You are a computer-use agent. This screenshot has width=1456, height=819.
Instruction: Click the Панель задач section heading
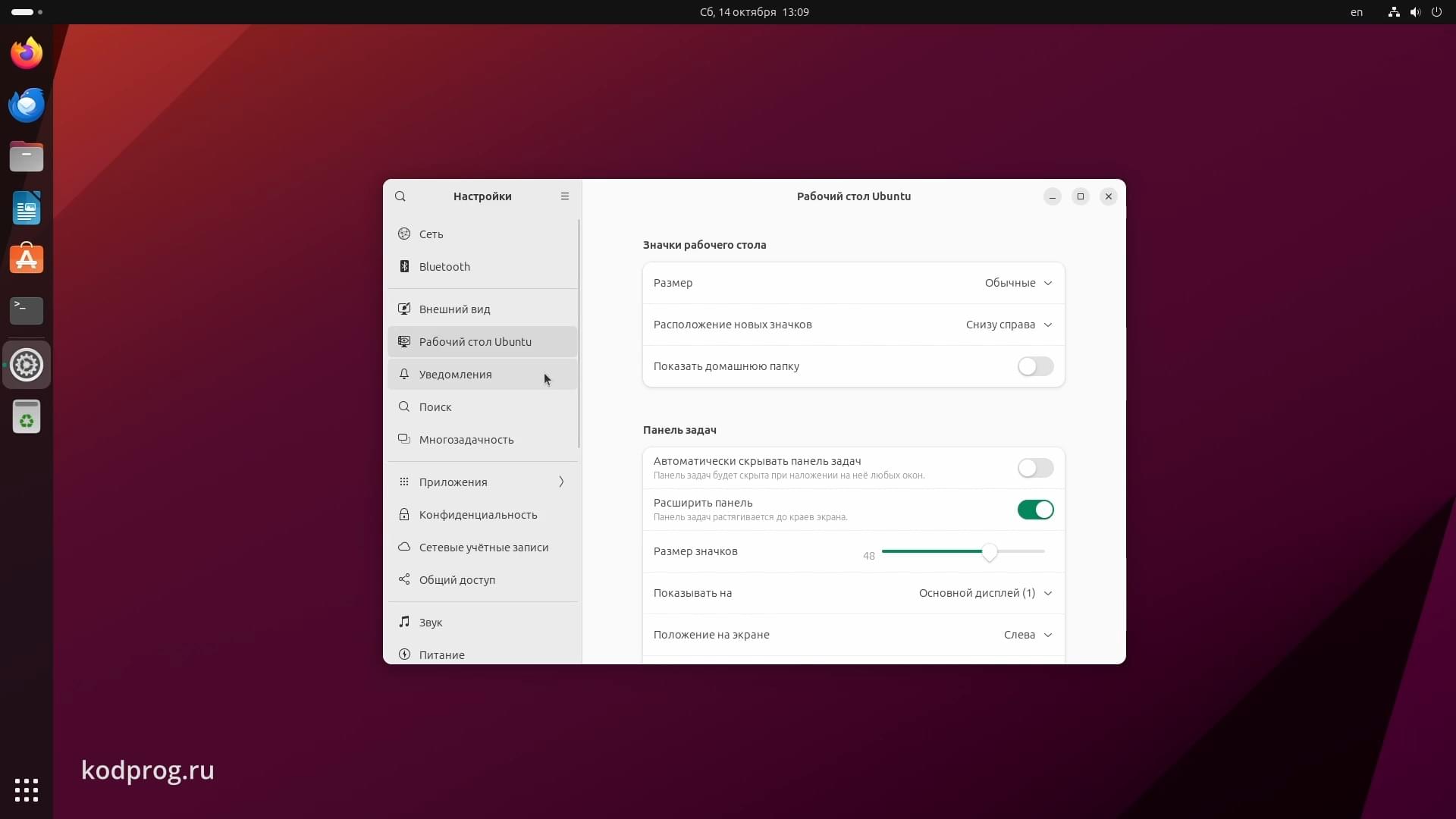pos(679,430)
